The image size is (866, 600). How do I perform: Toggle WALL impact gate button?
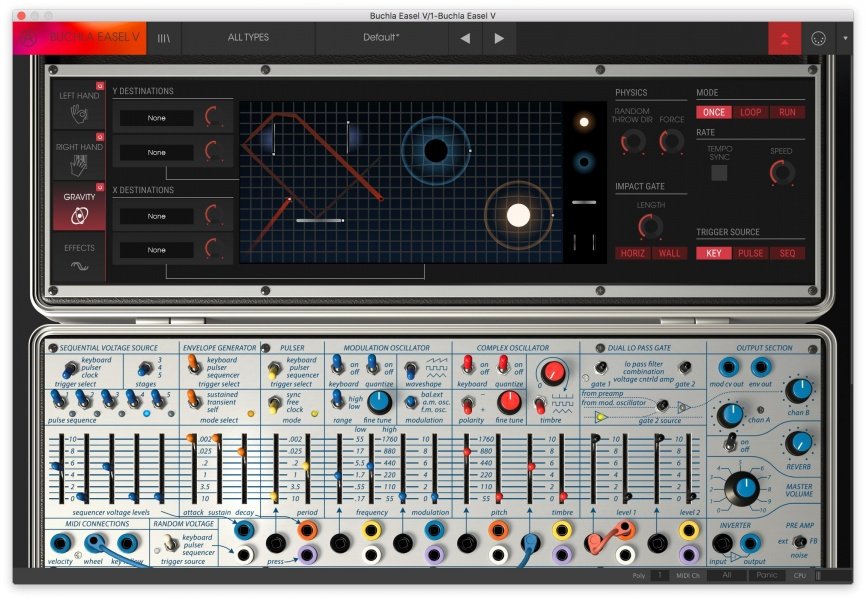(x=669, y=253)
